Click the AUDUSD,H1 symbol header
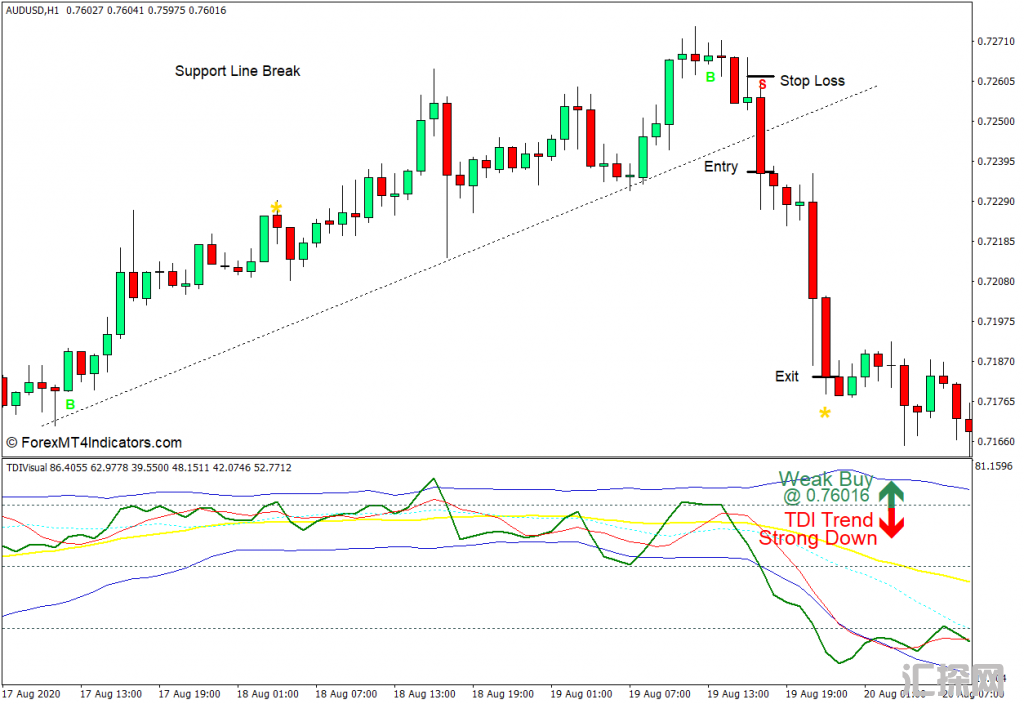This screenshot has width=1024, height=704. tap(31, 11)
